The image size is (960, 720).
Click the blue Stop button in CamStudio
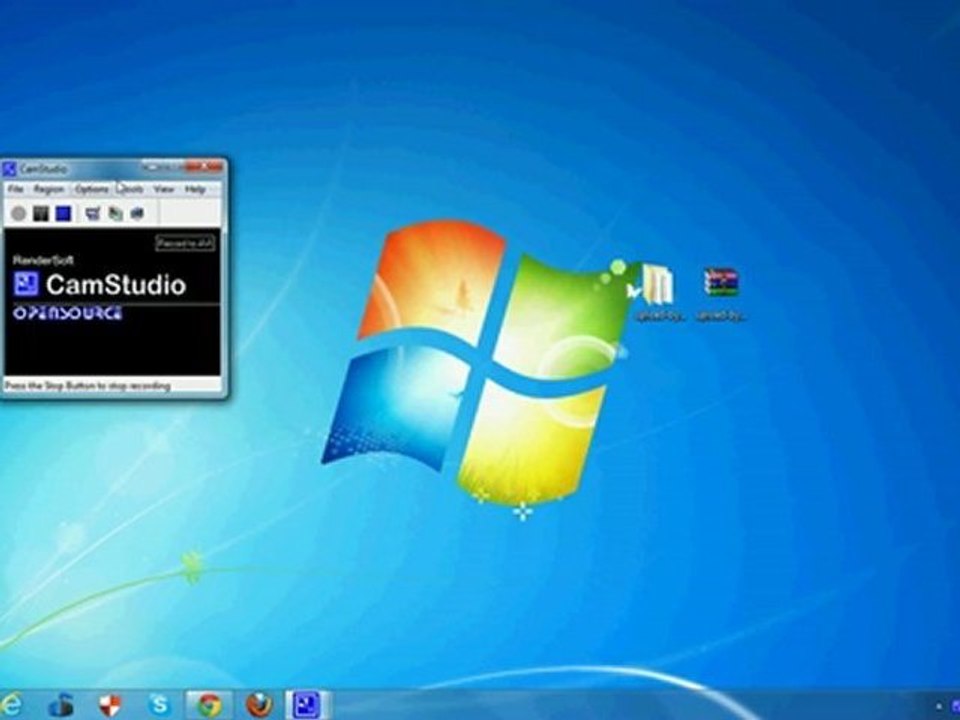(63, 213)
